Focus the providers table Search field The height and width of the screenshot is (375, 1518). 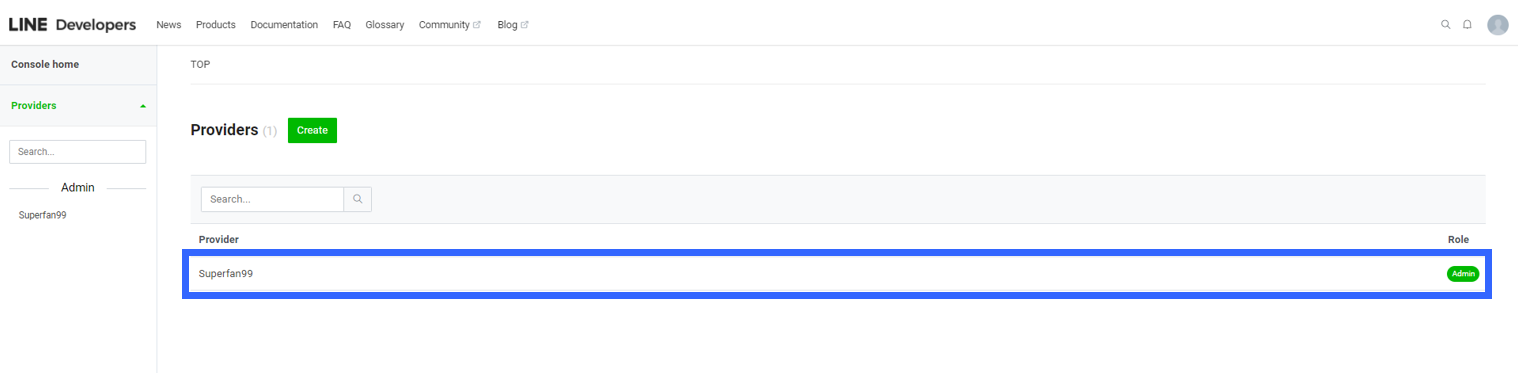coord(272,199)
